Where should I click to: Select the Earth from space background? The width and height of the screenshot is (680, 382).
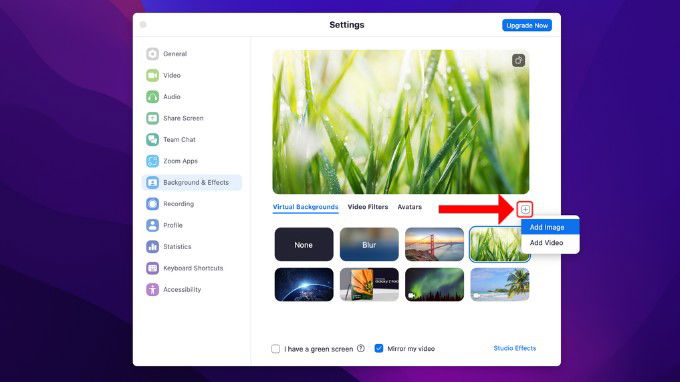pos(304,284)
